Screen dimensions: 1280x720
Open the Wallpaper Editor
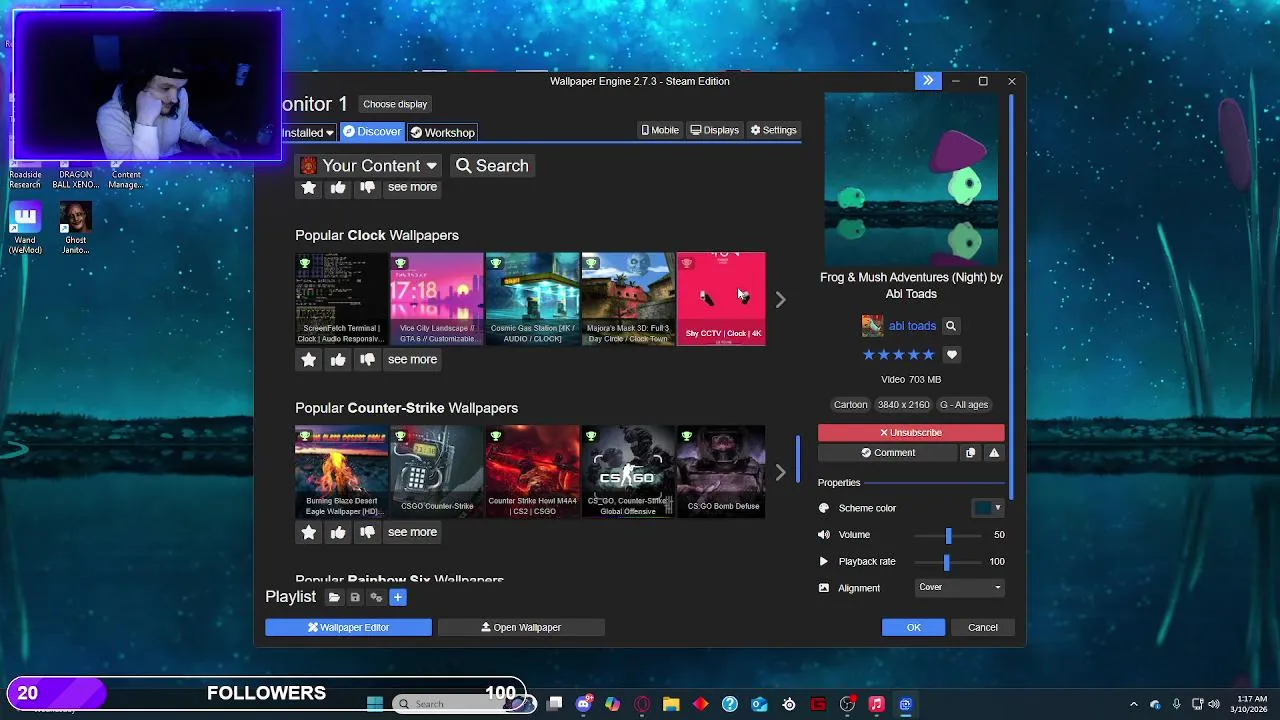(x=348, y=628)
